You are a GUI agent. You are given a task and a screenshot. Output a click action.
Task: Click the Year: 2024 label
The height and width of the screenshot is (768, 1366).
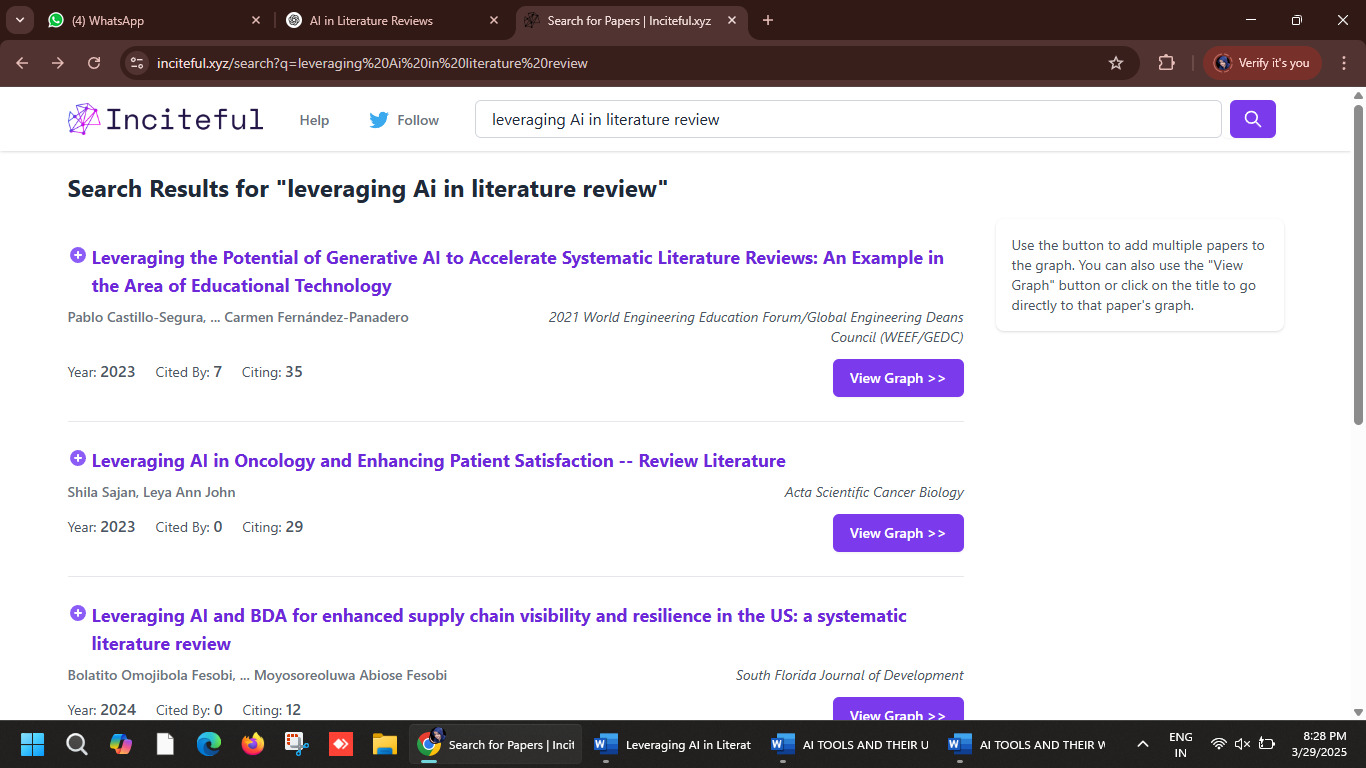tap(102, 710)
